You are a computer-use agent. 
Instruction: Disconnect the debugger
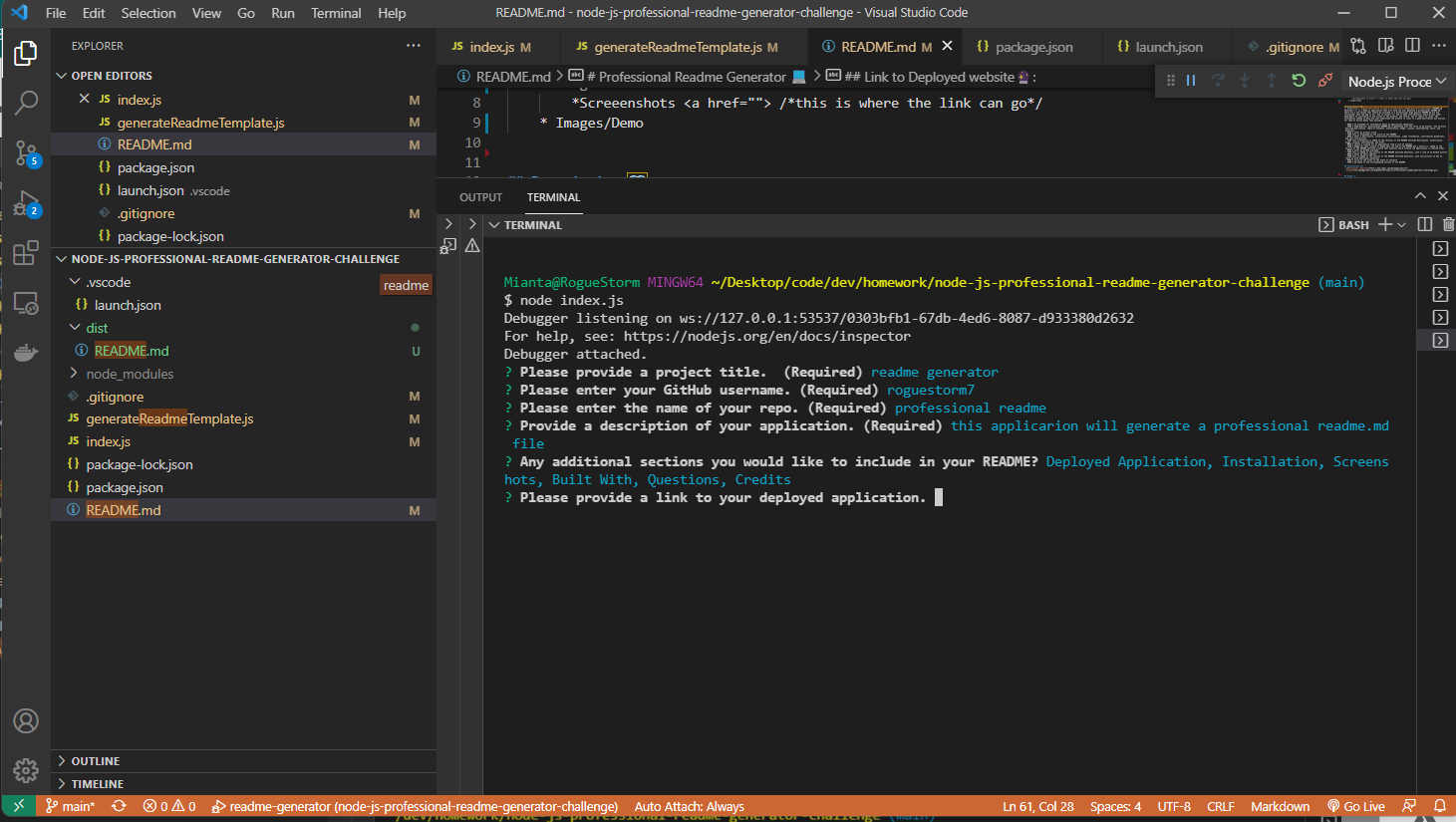pyautogui.click(x=1325, y=81)
